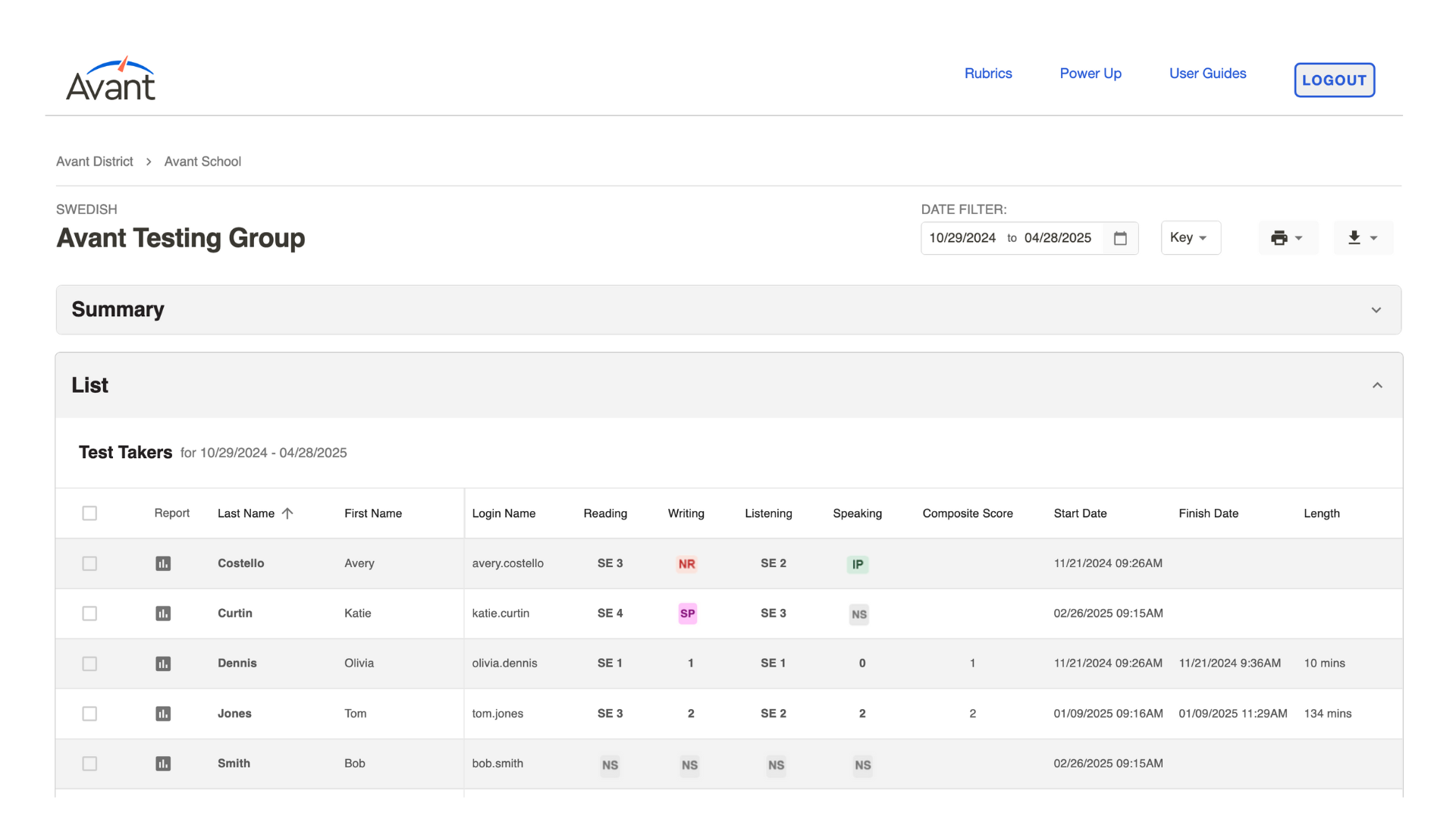Select login name avery.costello
Viewport: 1456px width, 819px height.
coord(507,563)
